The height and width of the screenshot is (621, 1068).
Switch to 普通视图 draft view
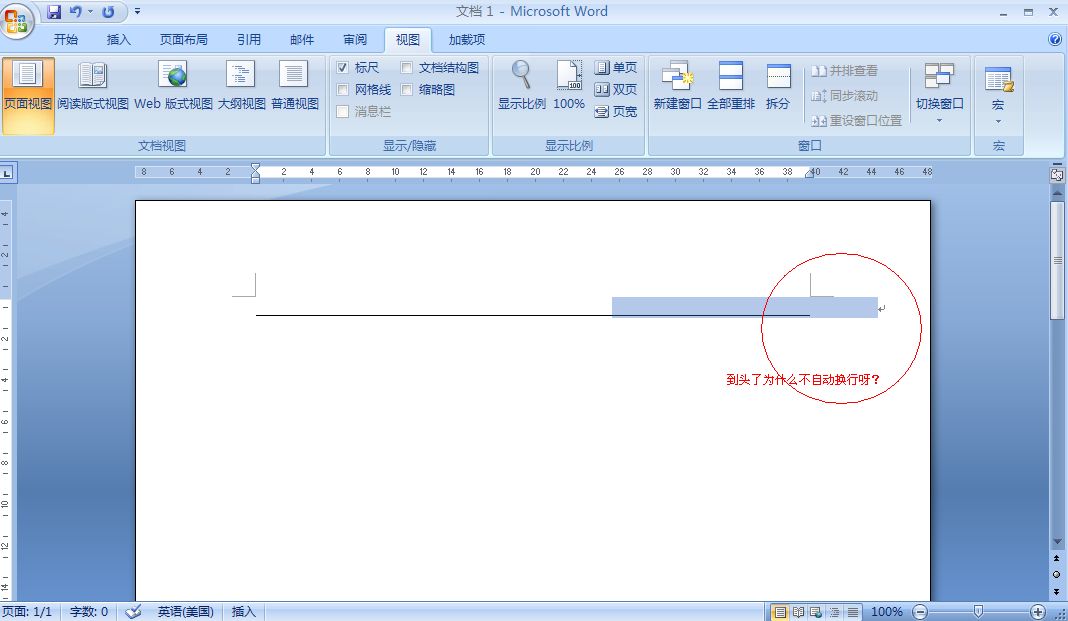[x=295, y=86]
